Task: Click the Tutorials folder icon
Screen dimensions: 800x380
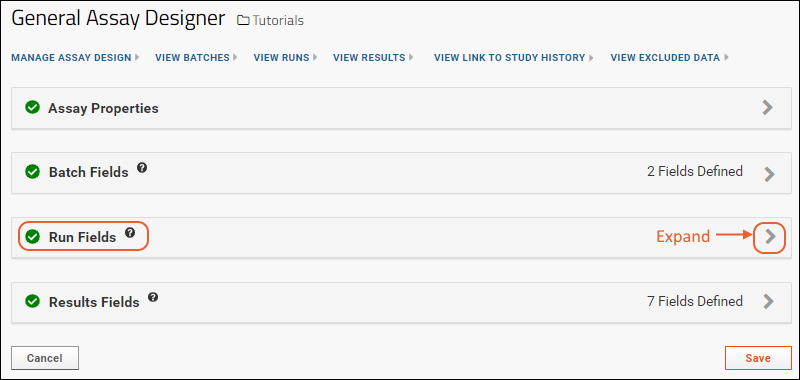Action: [x=243, y=20]
